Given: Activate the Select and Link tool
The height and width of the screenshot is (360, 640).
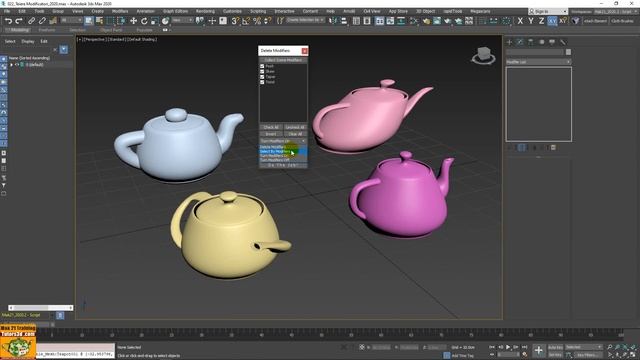Looking at the screenshot, I should 31,21.
